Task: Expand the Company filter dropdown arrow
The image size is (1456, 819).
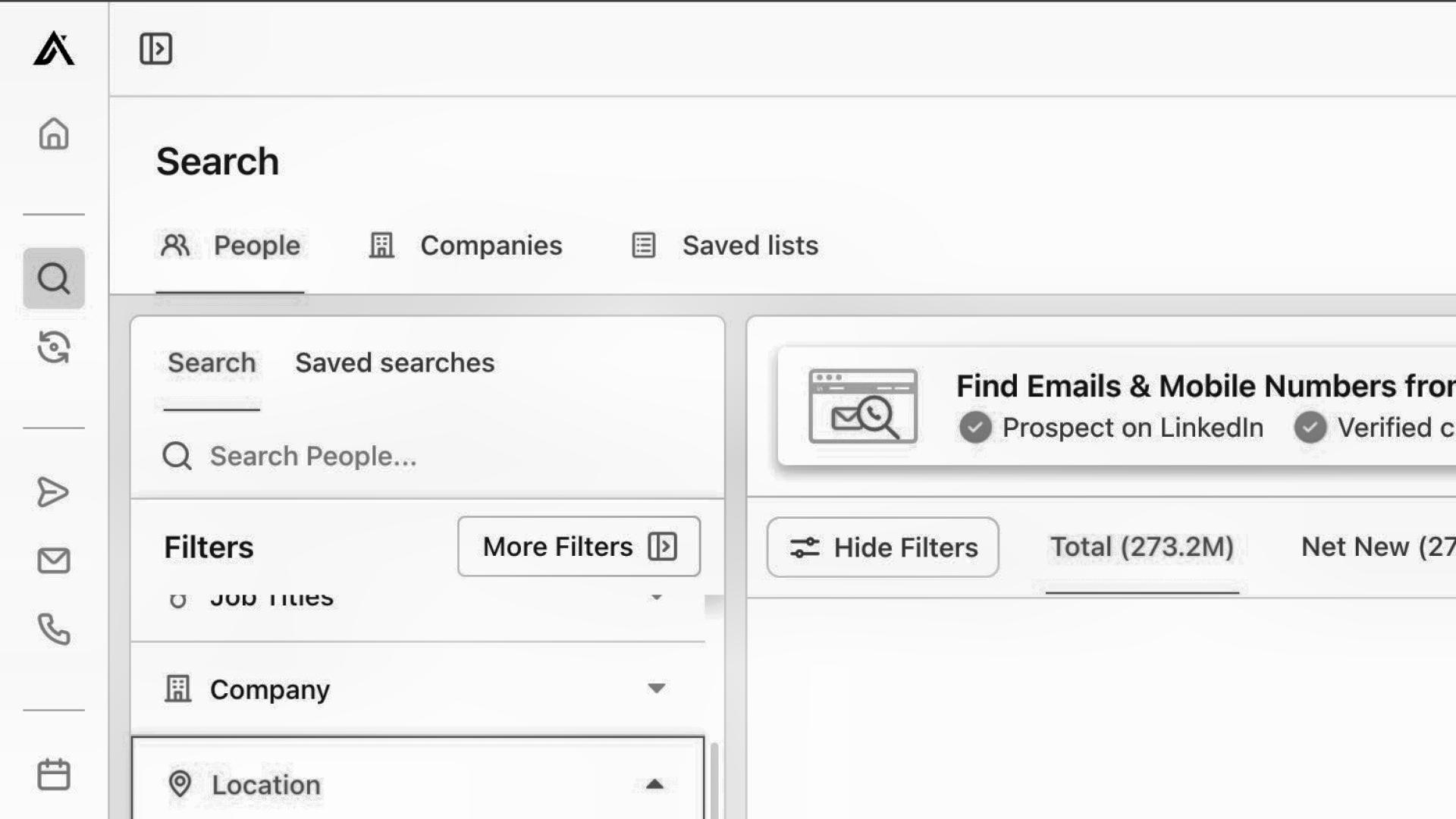Action: click(x=657, y=689)
